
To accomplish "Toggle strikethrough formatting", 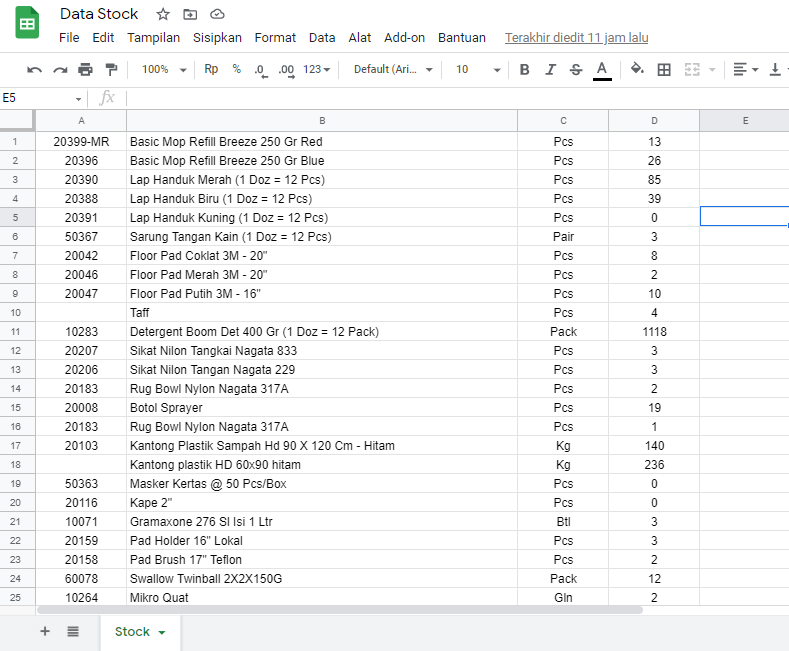I will 576,69.
